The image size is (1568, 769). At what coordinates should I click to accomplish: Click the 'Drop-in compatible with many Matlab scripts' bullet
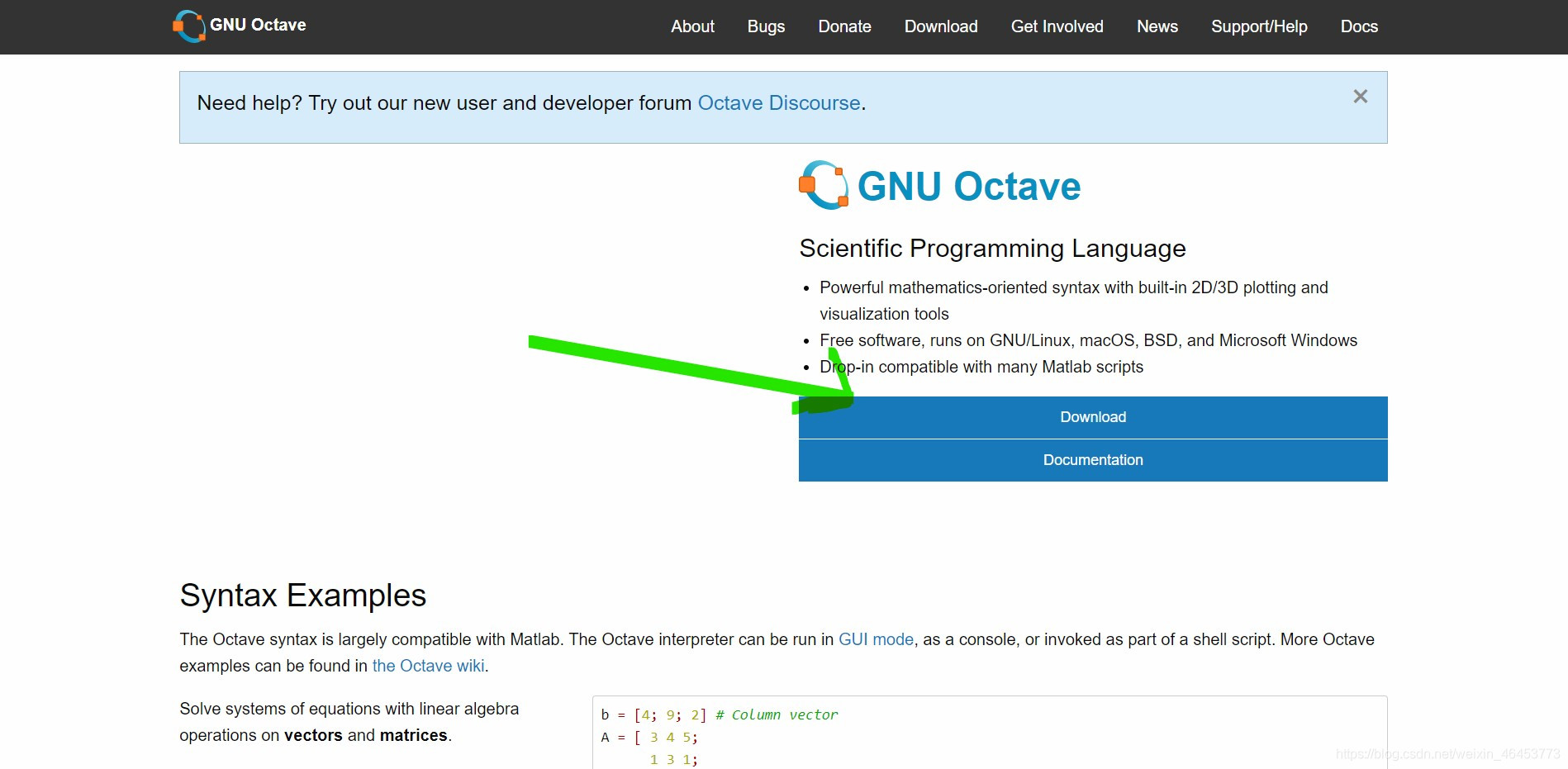[981, 367]
